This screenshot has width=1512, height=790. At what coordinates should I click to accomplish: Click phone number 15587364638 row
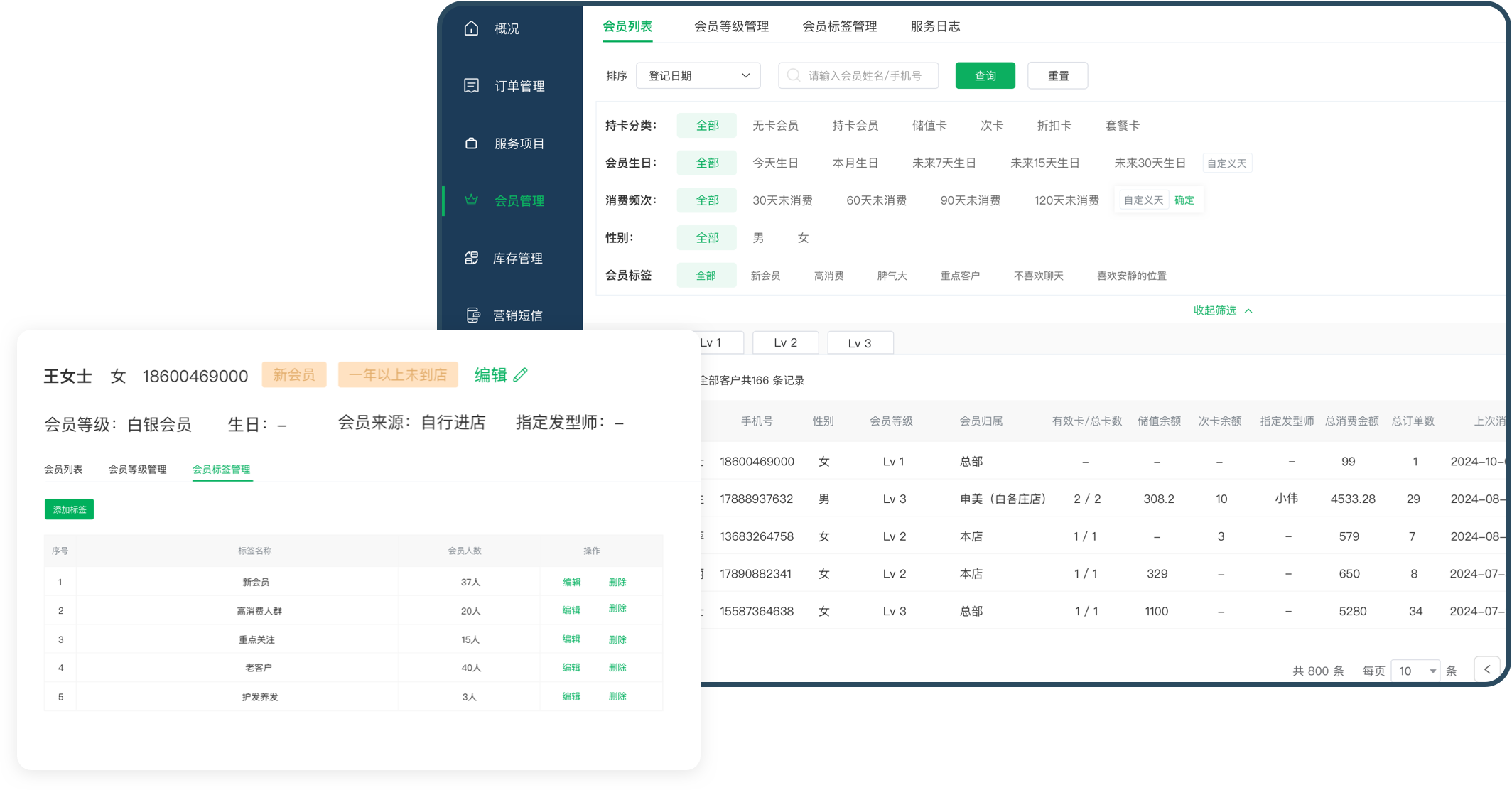click(757, 611)
